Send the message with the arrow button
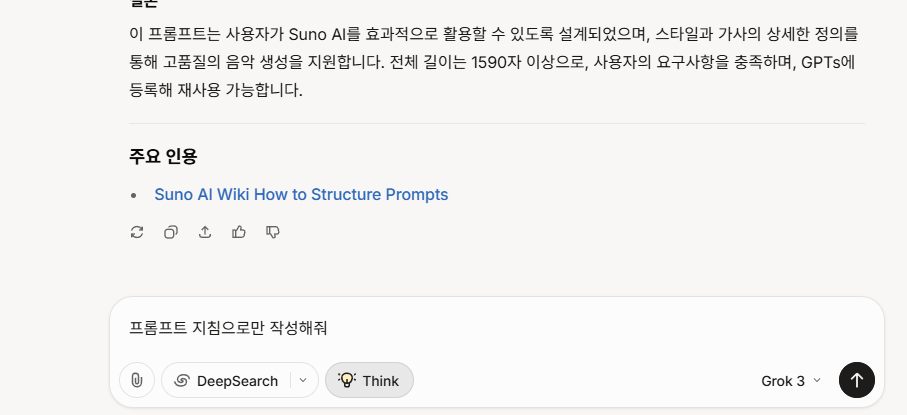The height and width of the screenshot is (415, 907). [857, 380]
